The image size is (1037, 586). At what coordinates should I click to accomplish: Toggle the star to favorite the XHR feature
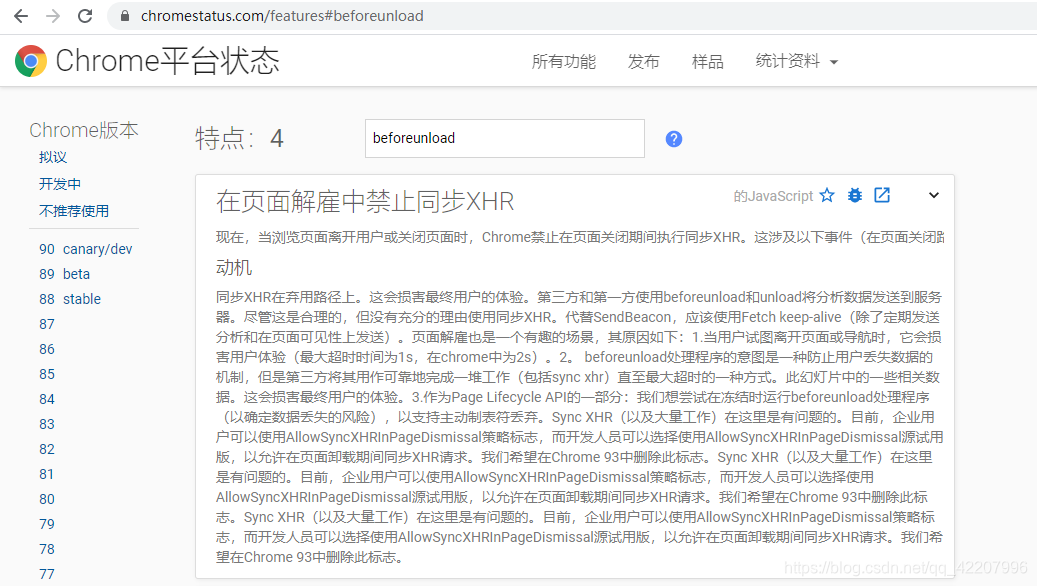[827, 195]
